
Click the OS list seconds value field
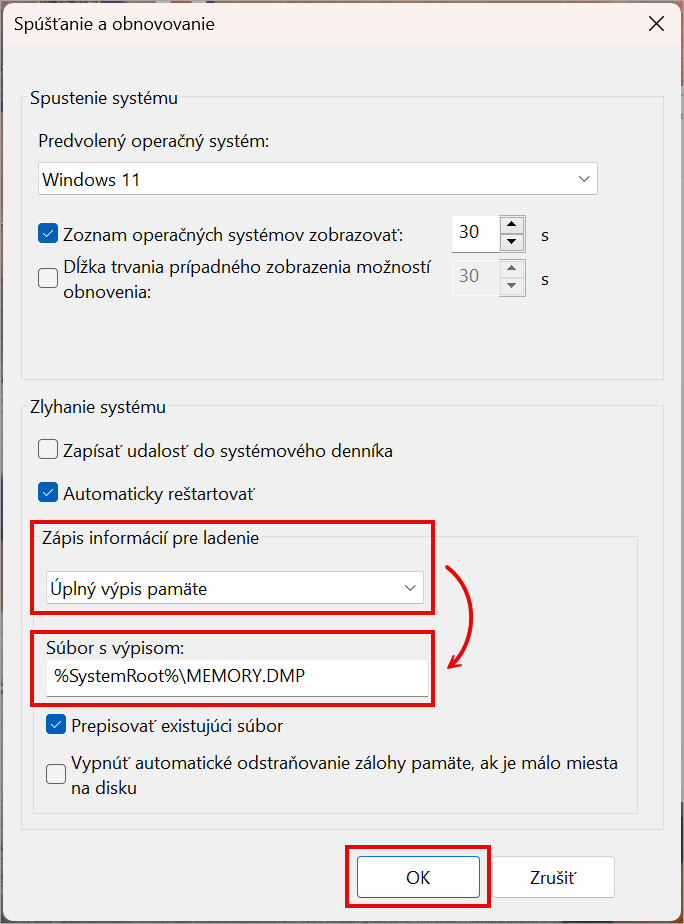(475, 234)
